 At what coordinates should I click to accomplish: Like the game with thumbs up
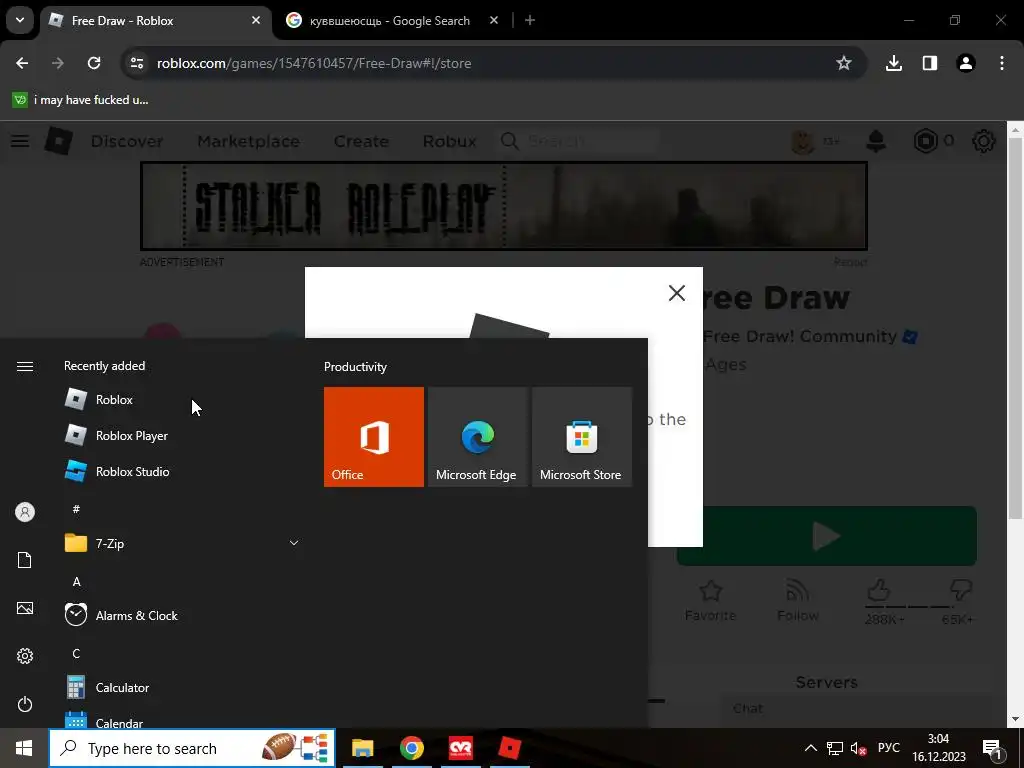(879, 591)
